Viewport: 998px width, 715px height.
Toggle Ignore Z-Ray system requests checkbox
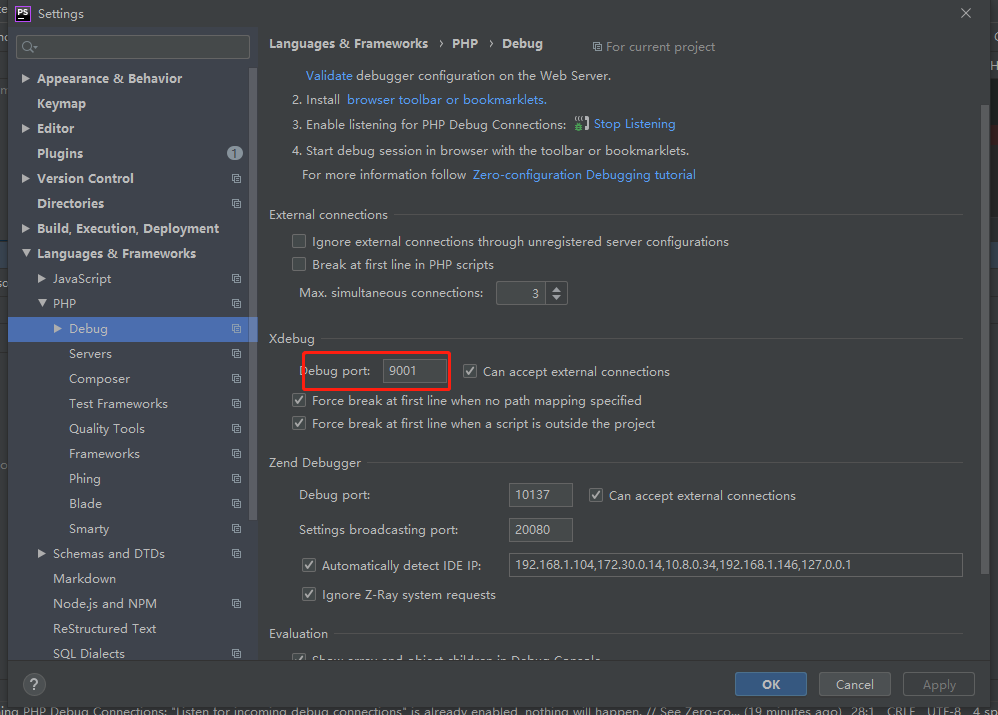pos(309,595)
